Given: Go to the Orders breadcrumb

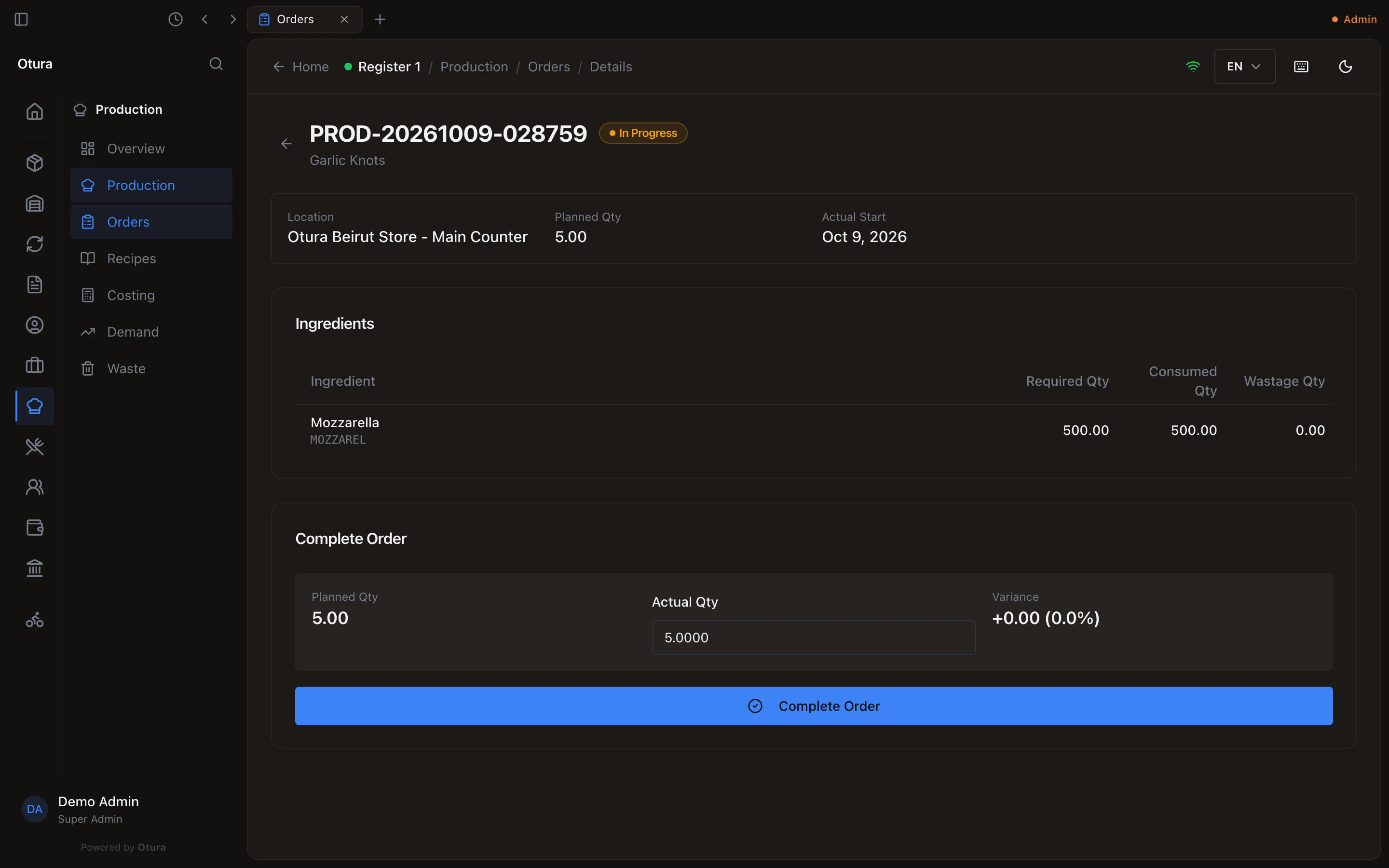Looking at the screenshot, I should [549, 67].
